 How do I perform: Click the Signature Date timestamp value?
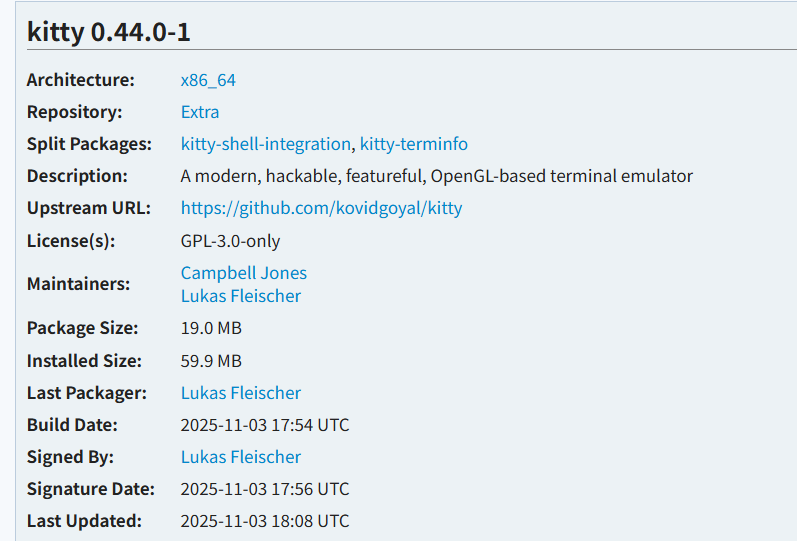click(x=265, y=489)
